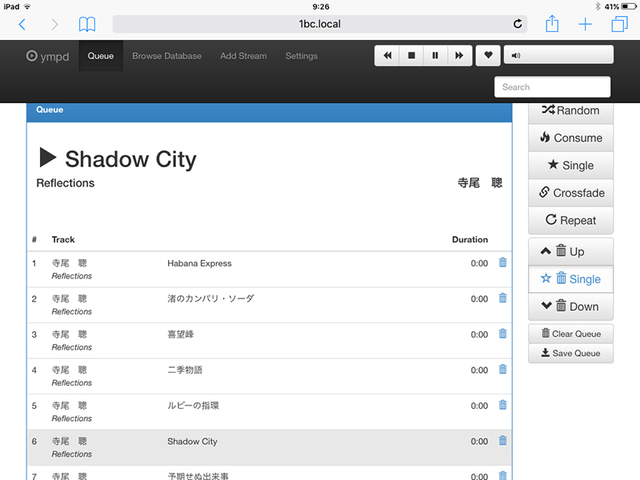Delete Habana Express from queue
This screenshot has width=640, height=480.
coord(502,262)
